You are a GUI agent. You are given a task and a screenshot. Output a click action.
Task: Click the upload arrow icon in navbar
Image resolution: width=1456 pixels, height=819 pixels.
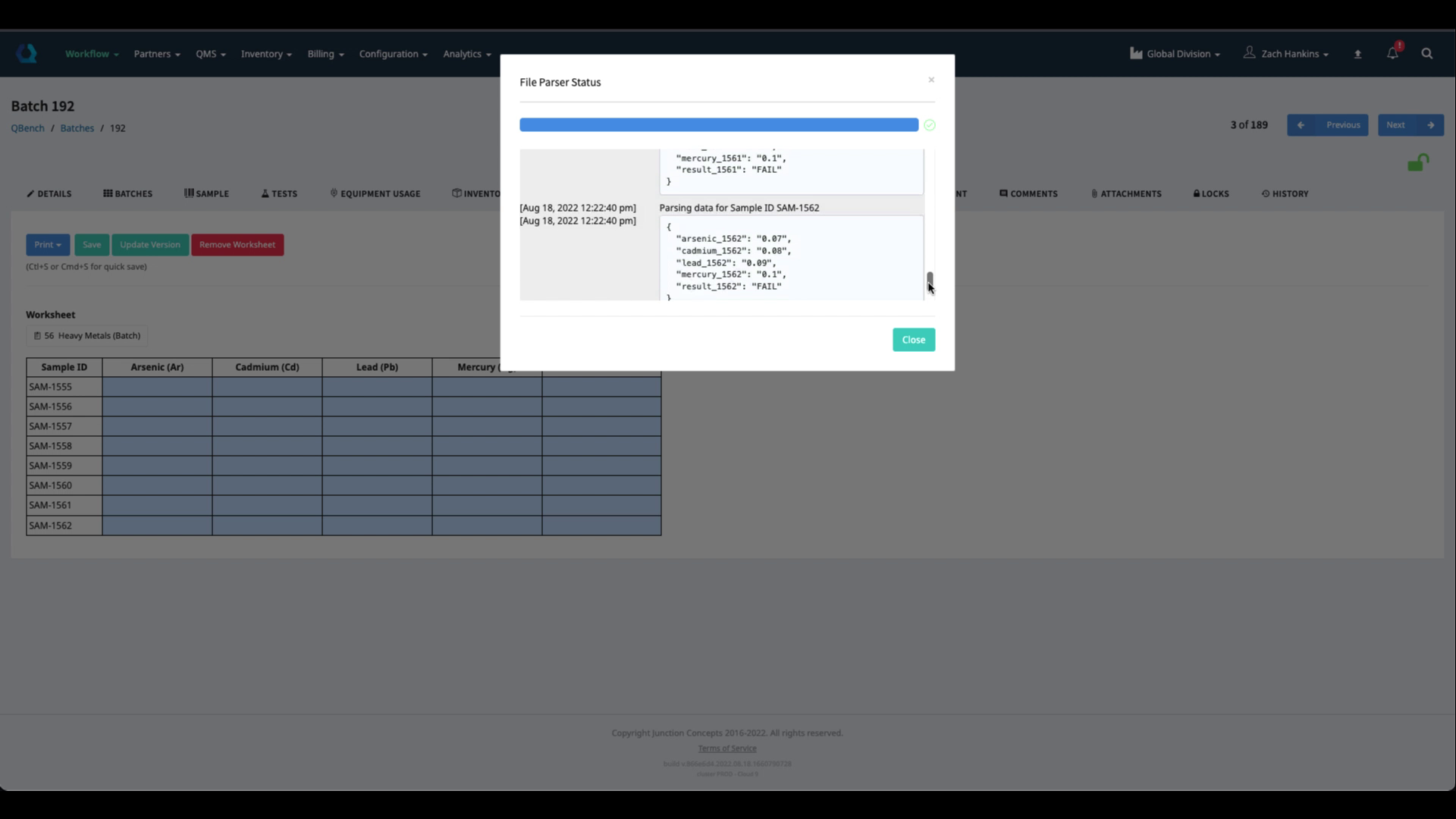pos(1357,54)
